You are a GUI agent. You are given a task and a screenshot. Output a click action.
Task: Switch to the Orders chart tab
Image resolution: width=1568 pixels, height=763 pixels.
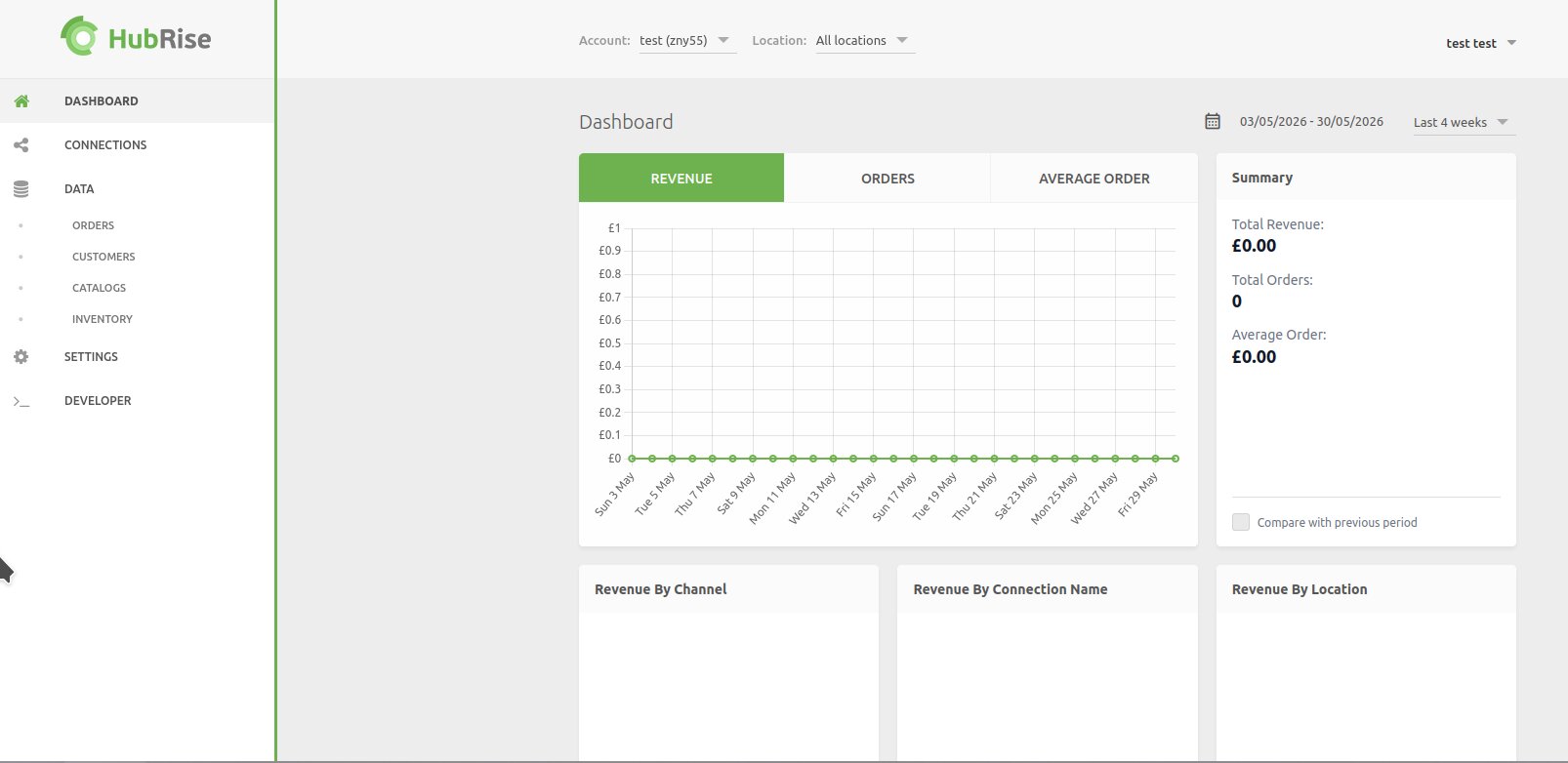pyautogui.click(x=887, y=178)
